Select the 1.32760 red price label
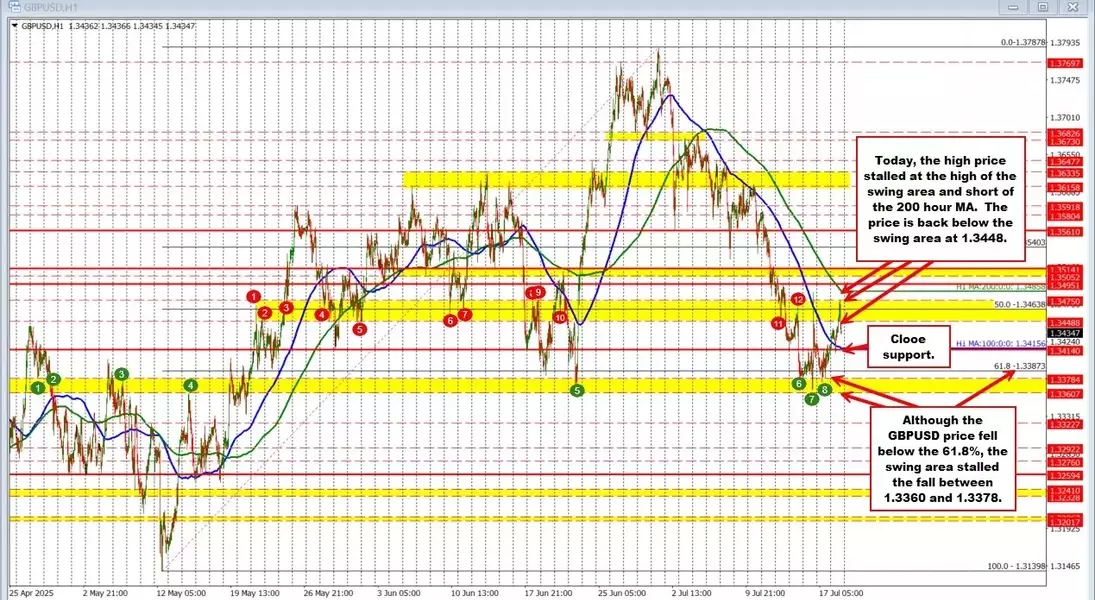1095x600 pixels. click(x=1066, y=462)
